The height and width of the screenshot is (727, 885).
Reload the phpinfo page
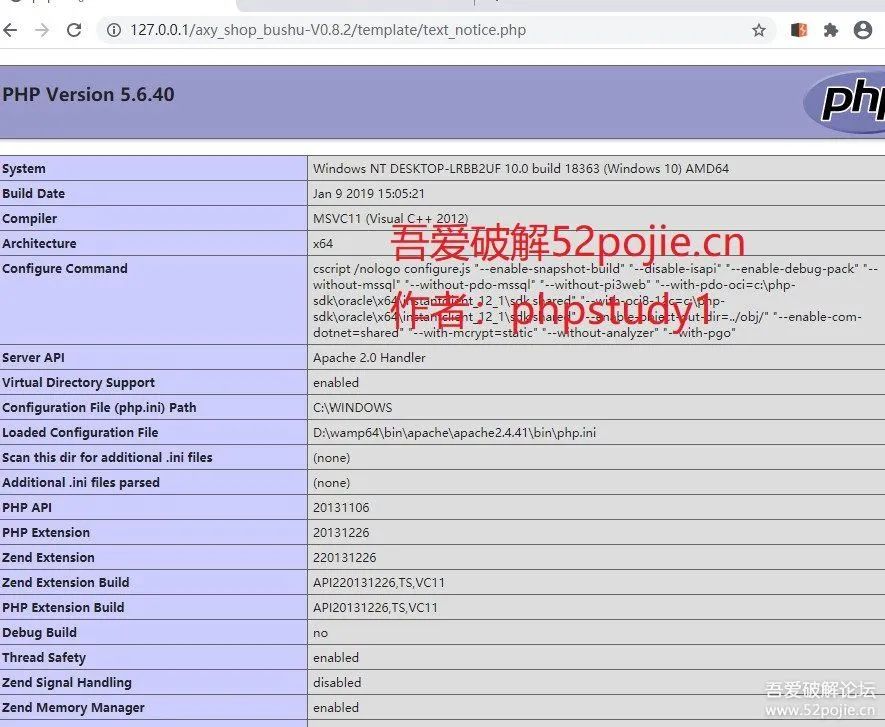pyautogui.click(x=72, y=30)
